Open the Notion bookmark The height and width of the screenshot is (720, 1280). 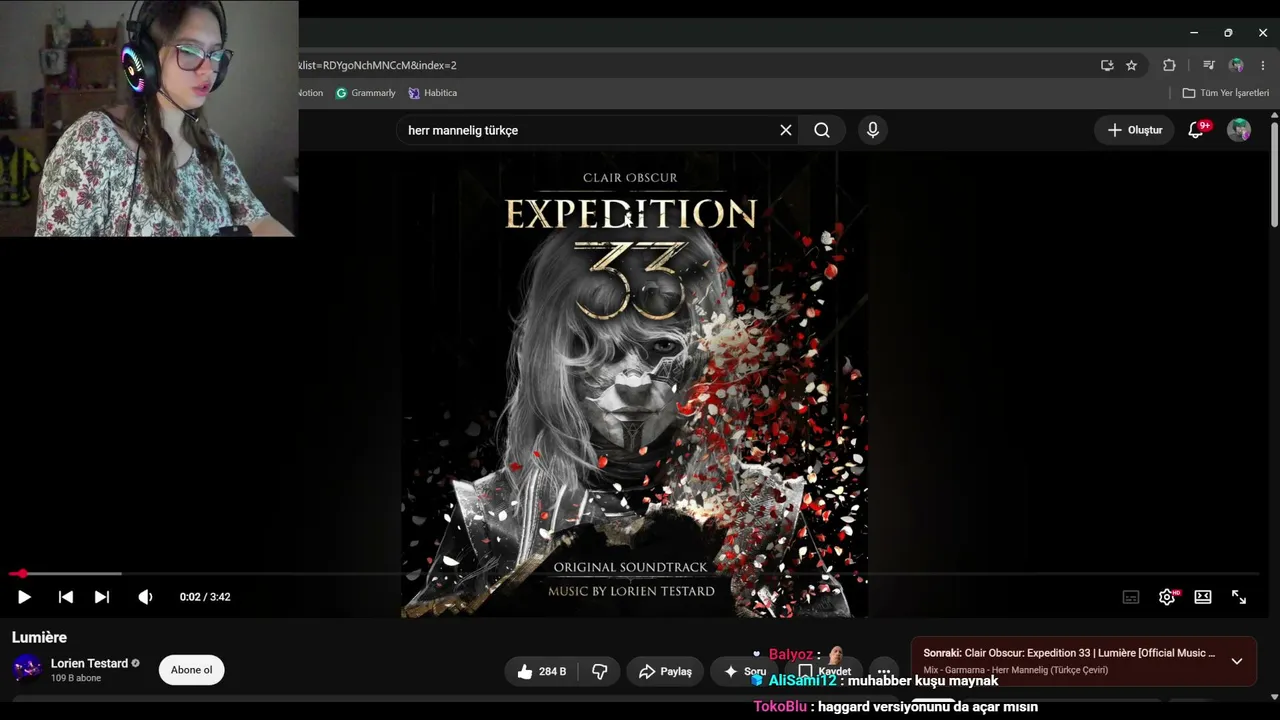click(310, 93)
